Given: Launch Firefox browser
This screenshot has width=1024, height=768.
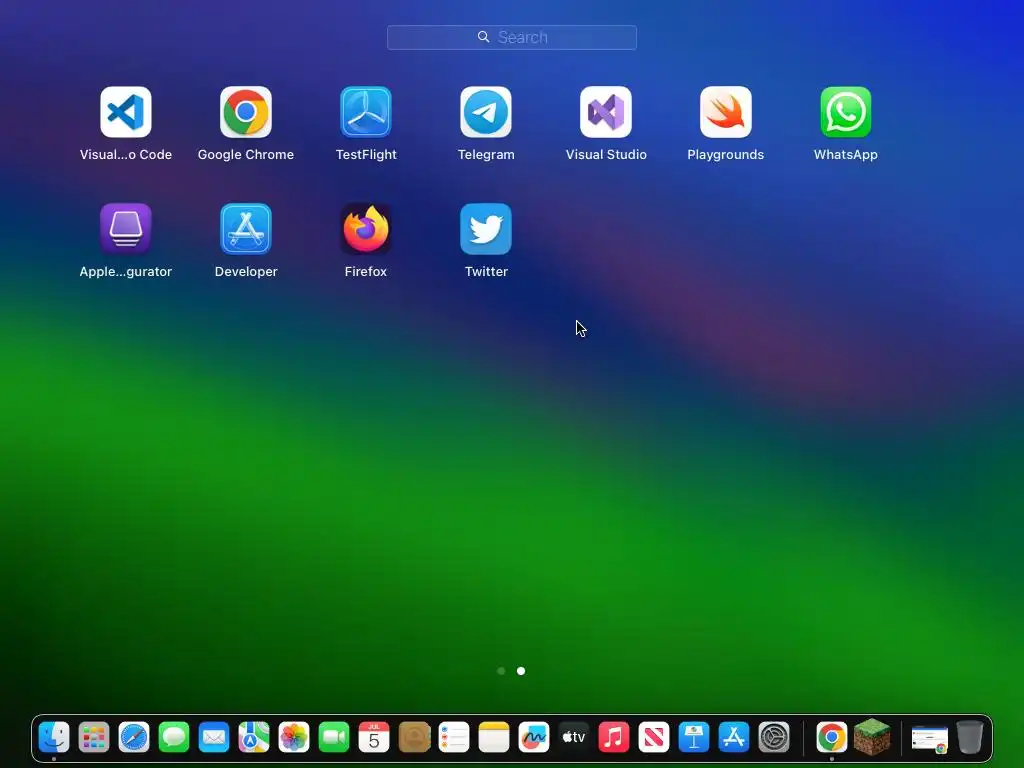Looking at the screenshot, I should [x=366, y=229].
